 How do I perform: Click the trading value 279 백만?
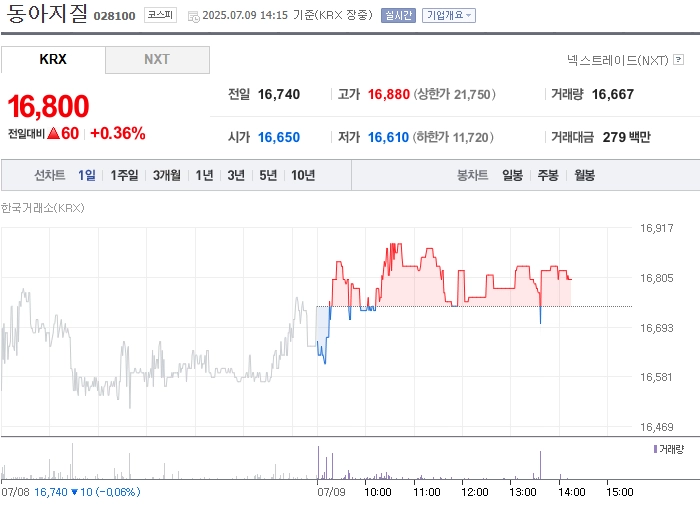coord(626,137)
